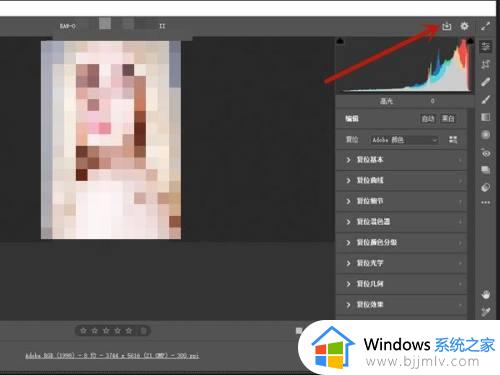Click the II icon in top bar
The image size is (500, 375).
162,26
